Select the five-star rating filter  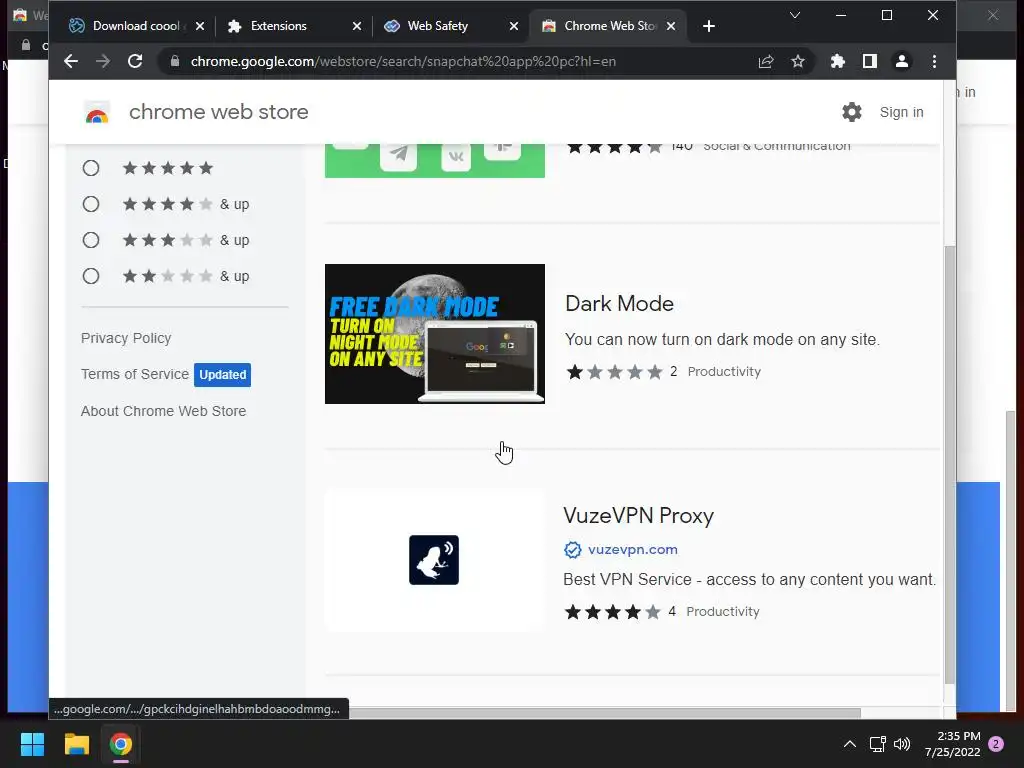tap(91, 168)
